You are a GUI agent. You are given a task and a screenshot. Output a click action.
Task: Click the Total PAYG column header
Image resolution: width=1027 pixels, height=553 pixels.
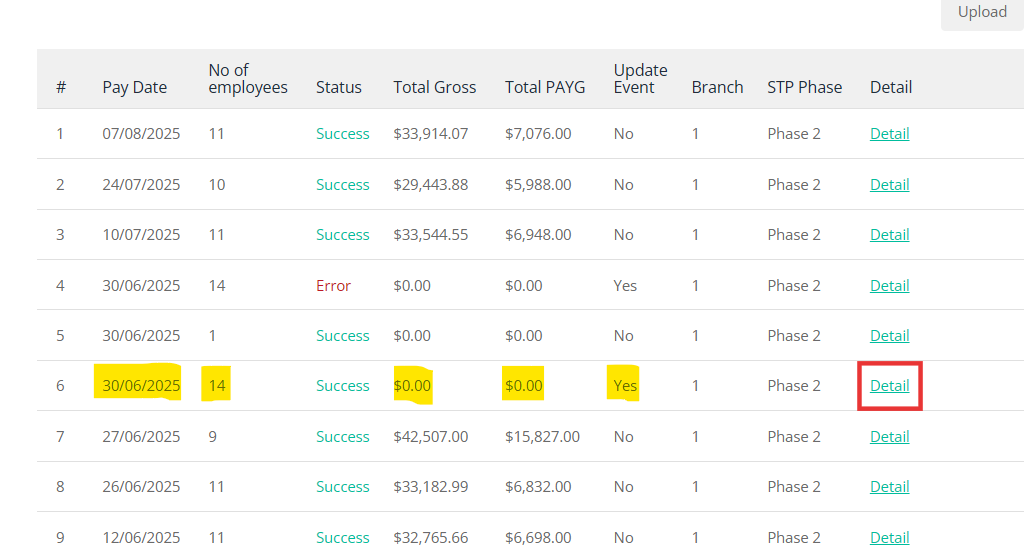545,87
